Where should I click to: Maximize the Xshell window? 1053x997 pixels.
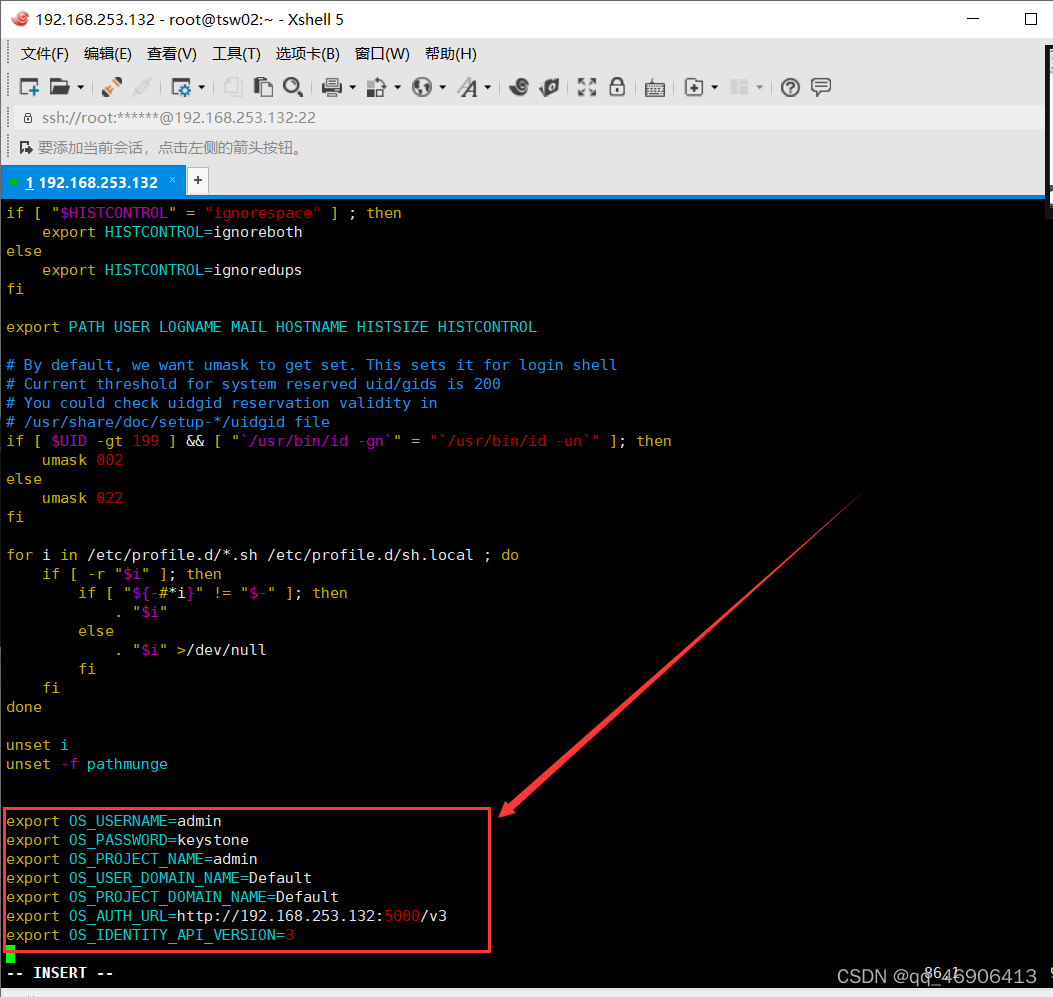1031,19
